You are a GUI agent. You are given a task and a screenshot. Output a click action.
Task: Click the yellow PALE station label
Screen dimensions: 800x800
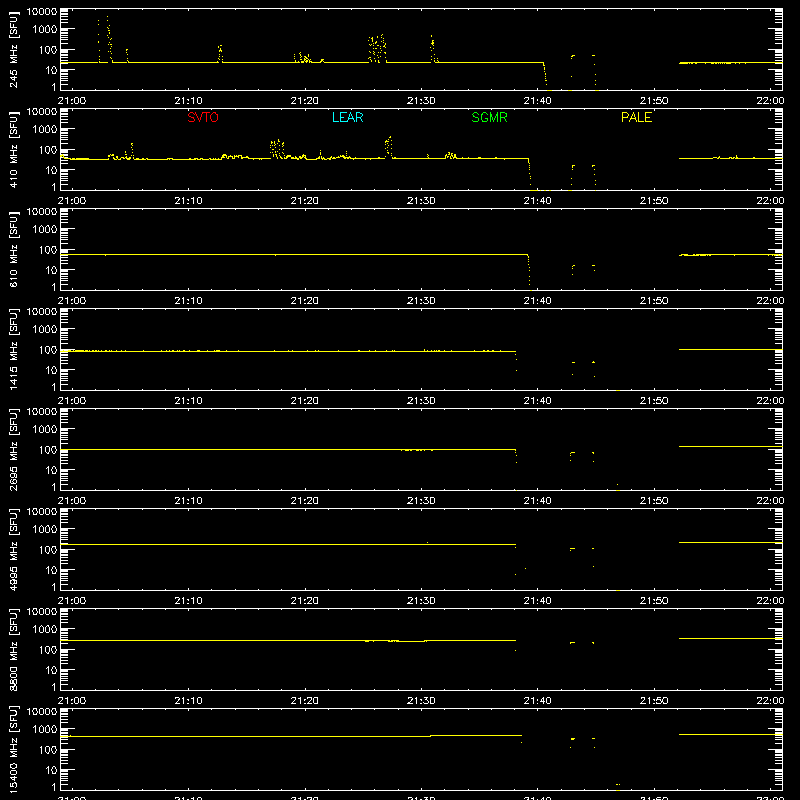(636, 117)
